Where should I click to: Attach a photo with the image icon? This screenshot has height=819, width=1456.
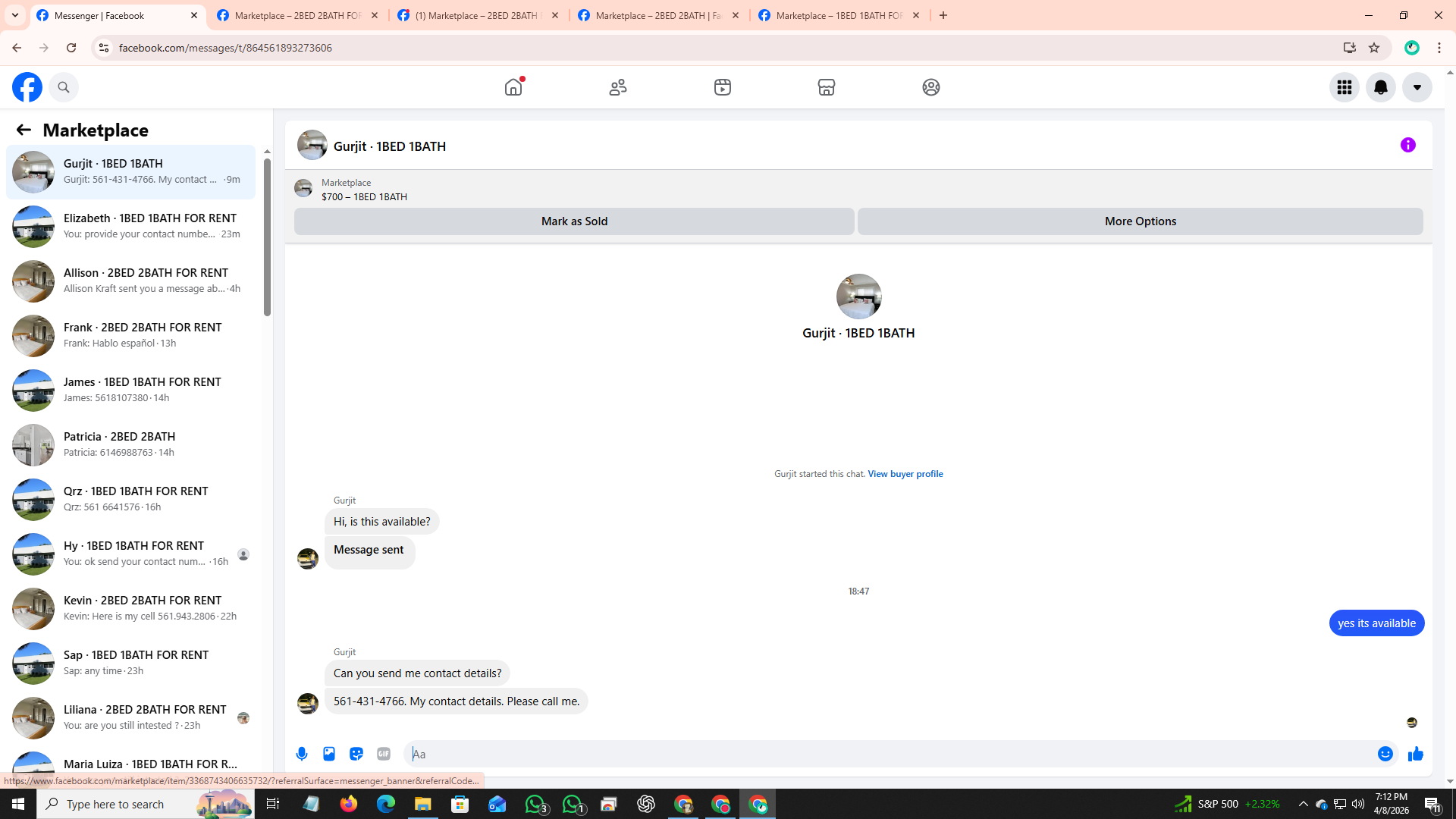click(329, 754)
